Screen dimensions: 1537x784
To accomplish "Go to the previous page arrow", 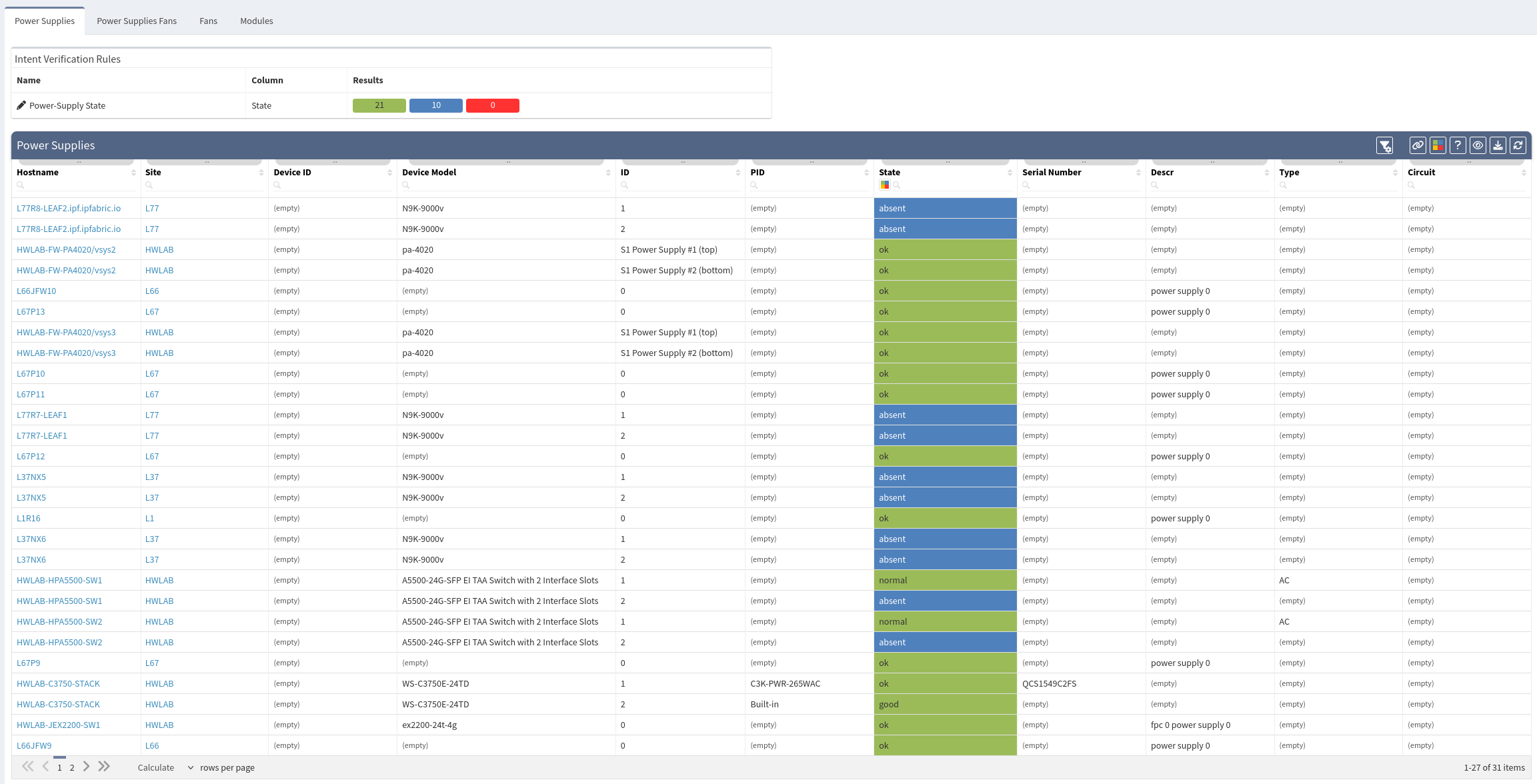I will click(45, 767).
